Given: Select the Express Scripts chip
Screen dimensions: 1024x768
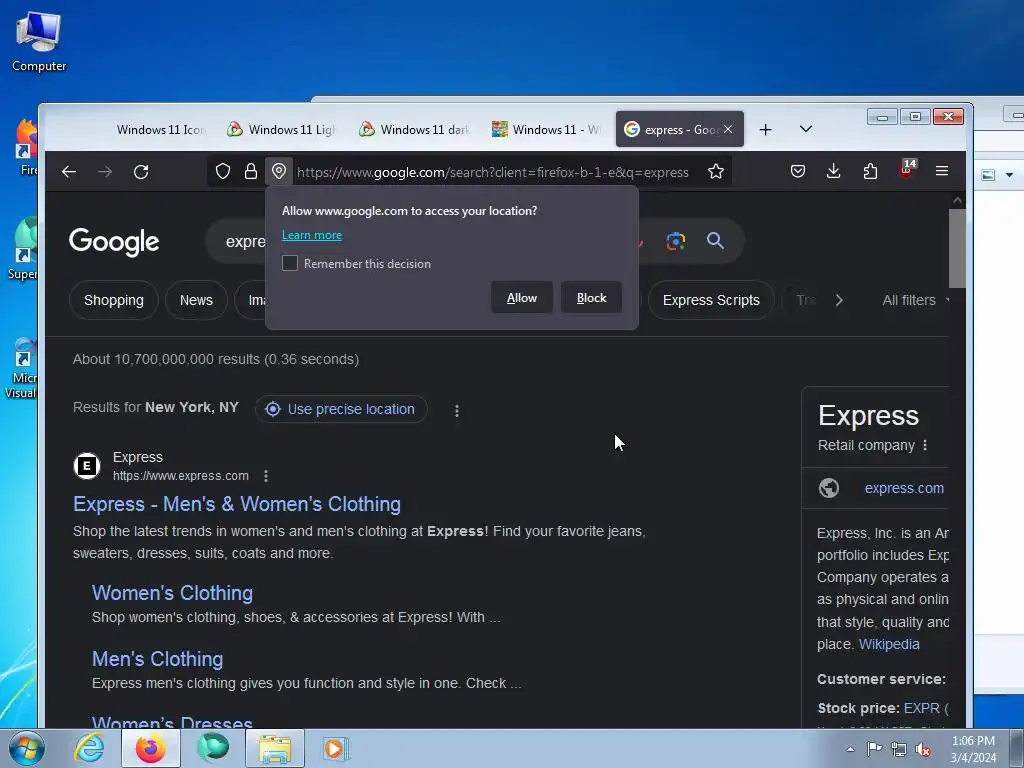Looking at the screenshot, I should [711, 300].
